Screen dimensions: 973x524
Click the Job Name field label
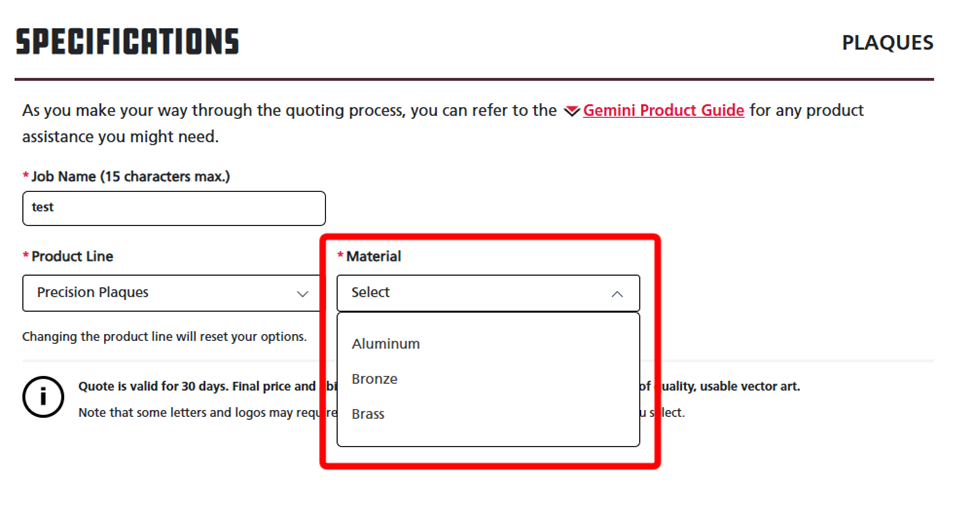click(x=130, y=176)
